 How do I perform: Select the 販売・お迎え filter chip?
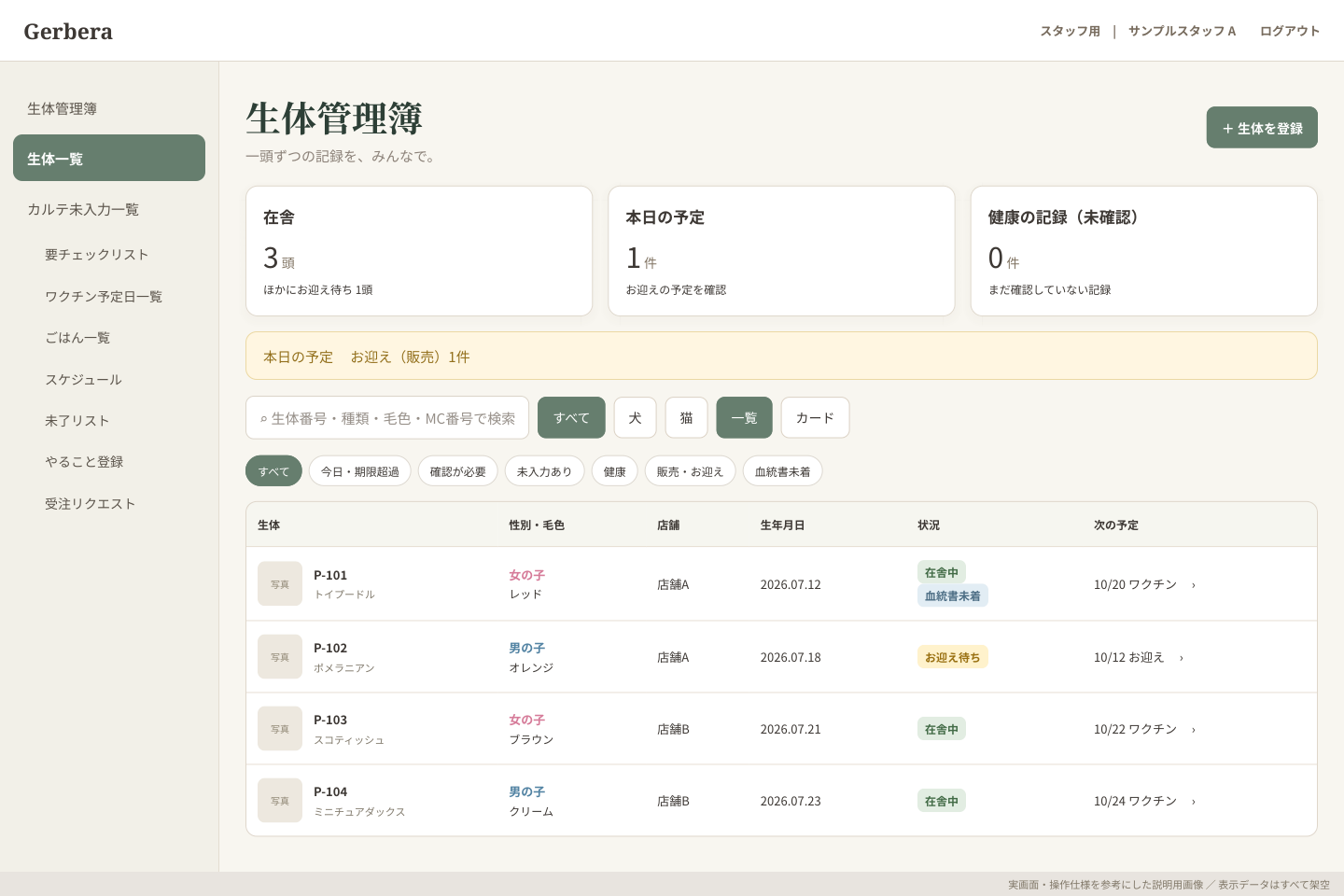click(x=690, y=471)
